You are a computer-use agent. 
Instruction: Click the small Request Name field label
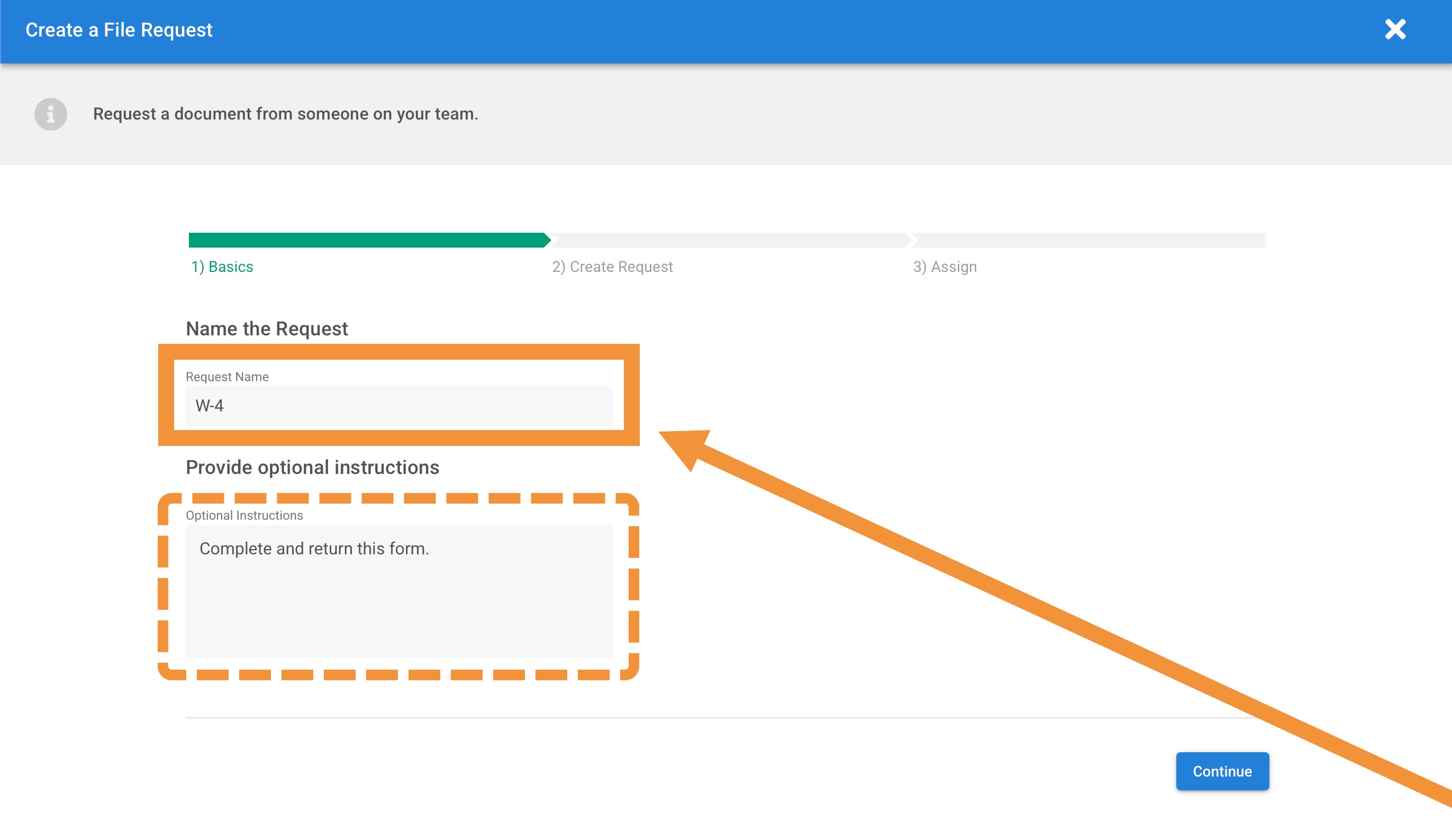(227, 377)
